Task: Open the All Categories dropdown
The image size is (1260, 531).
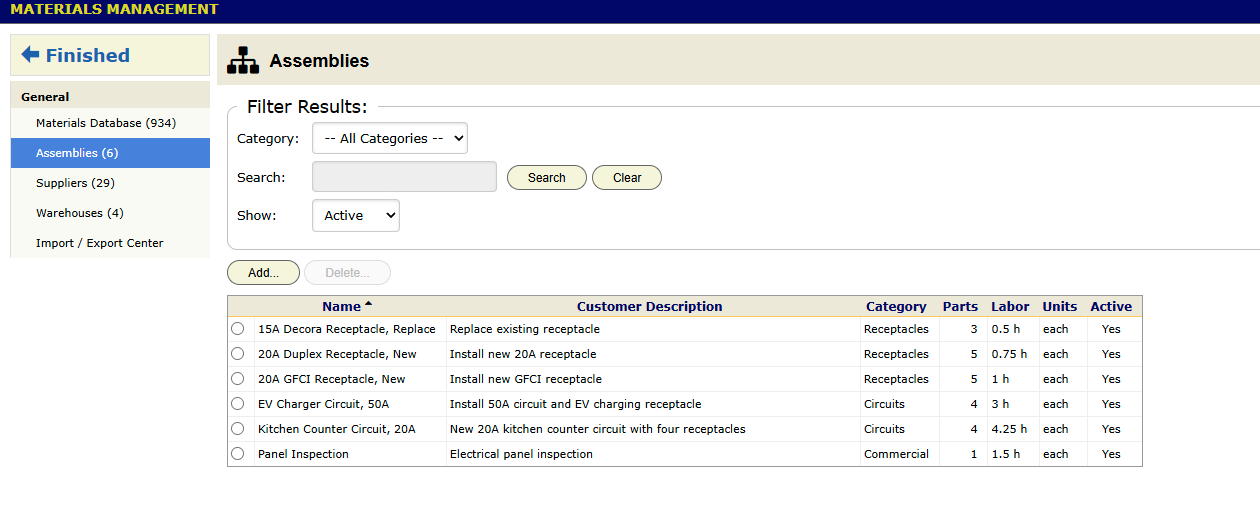Action: (x=390, y=139)
